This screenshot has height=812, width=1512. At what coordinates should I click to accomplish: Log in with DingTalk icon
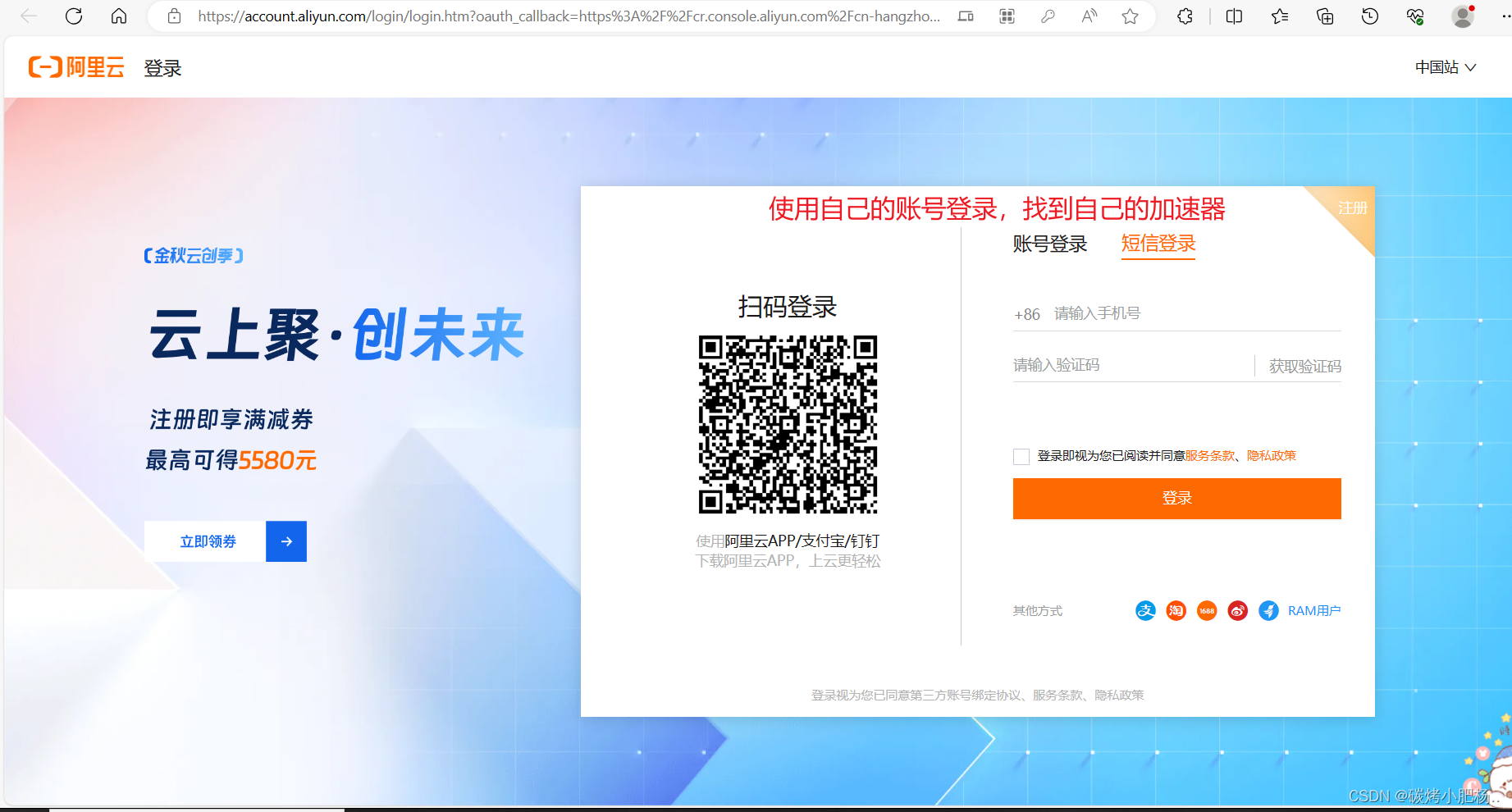point(1268,610)
